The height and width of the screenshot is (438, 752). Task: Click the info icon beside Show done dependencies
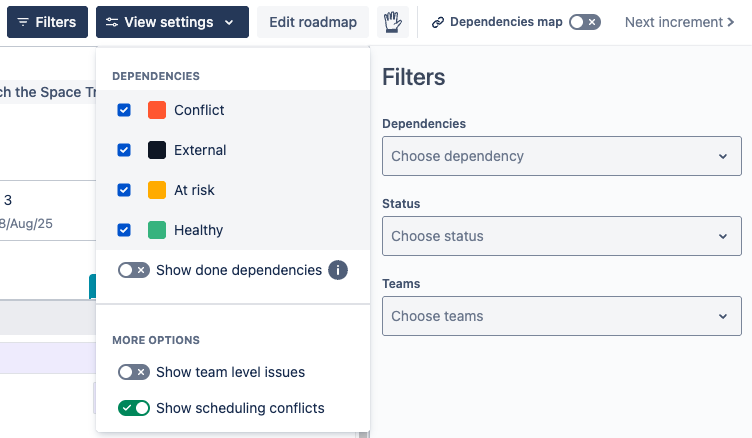(338, 270)
